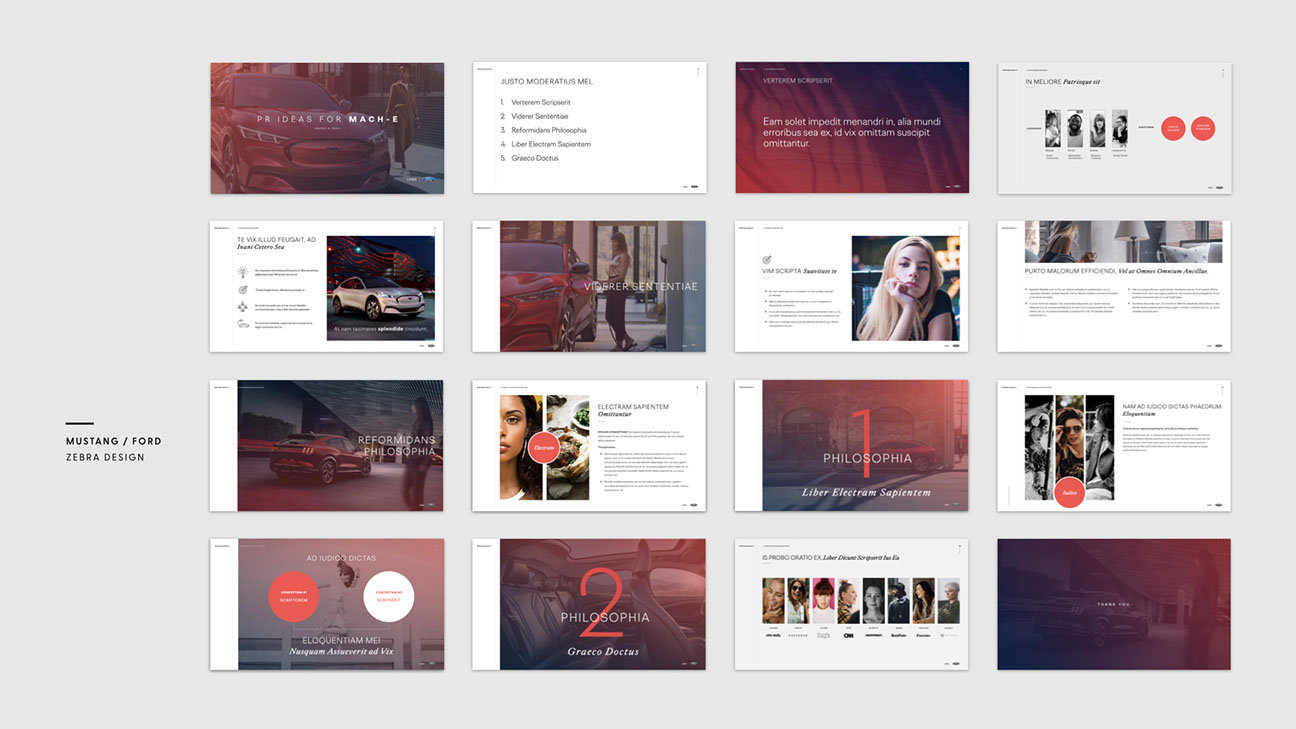
Task: Click the CNN logo on media slide
Action: tap(848, 635)
